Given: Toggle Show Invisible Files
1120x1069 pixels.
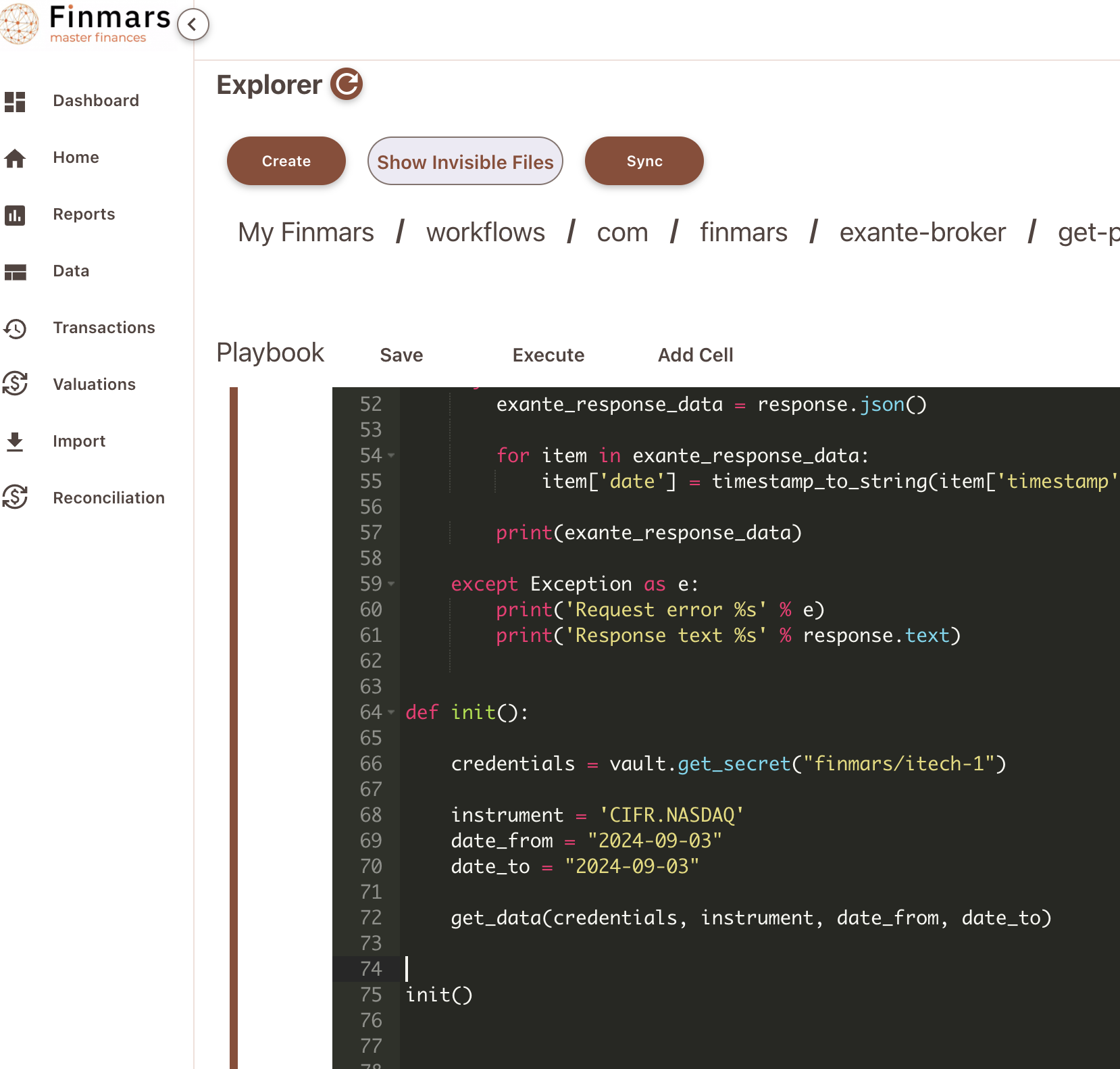Looking at the screenshot, I should click(x=465, y=161).
